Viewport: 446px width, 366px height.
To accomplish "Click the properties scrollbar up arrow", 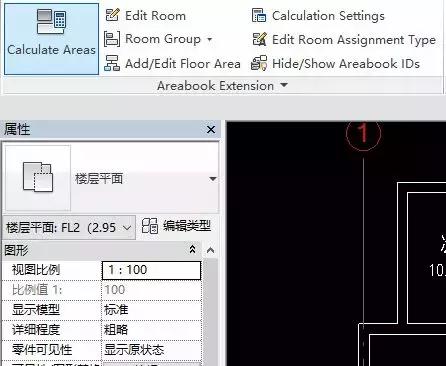I will [210, 250].
